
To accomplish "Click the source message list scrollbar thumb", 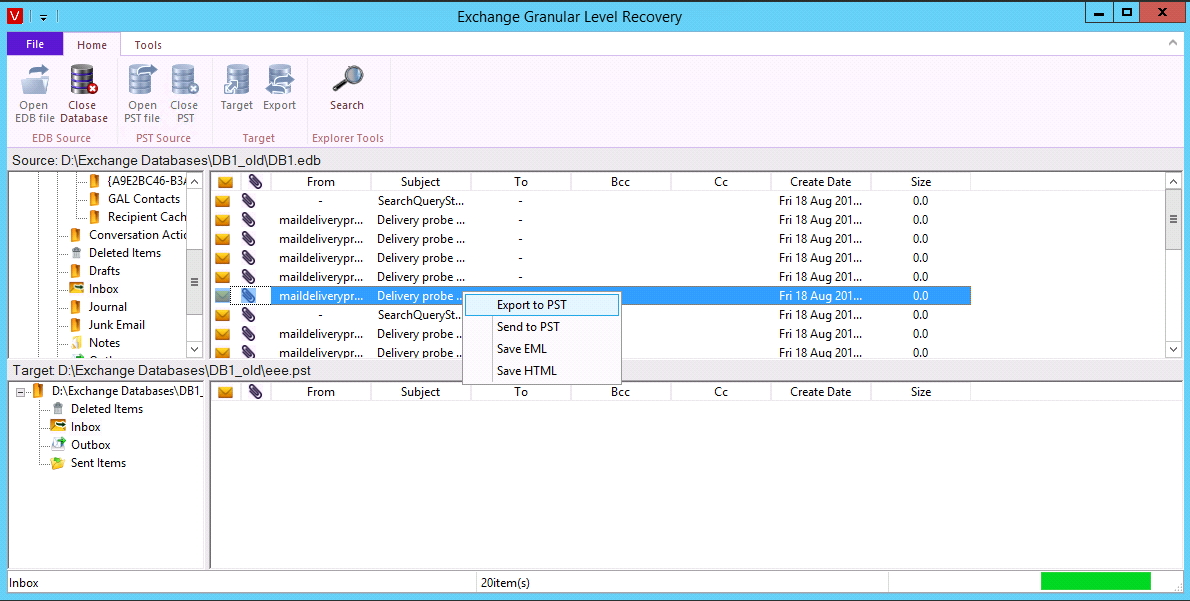I will (x=1173, y=219).
